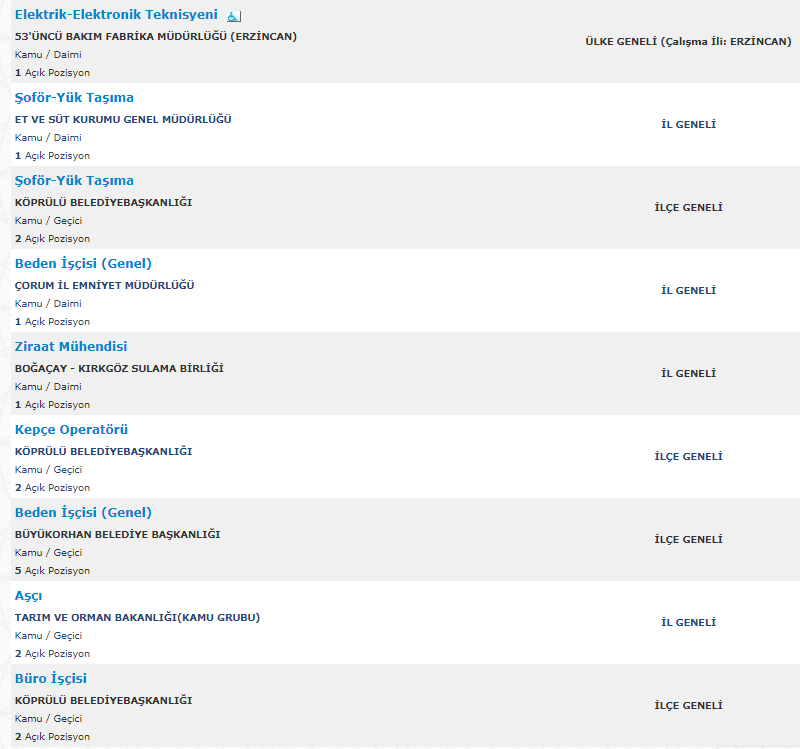Screen dimensions: 800x749
Task: Click the 5 Açık Pozisyon text
Action: coord(52,570)
